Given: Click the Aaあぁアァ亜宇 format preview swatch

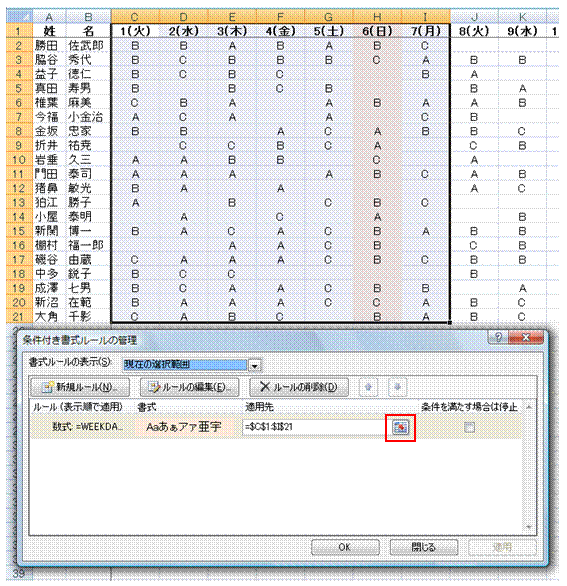Looking at the screenshot, I should (x=184, y=427).
